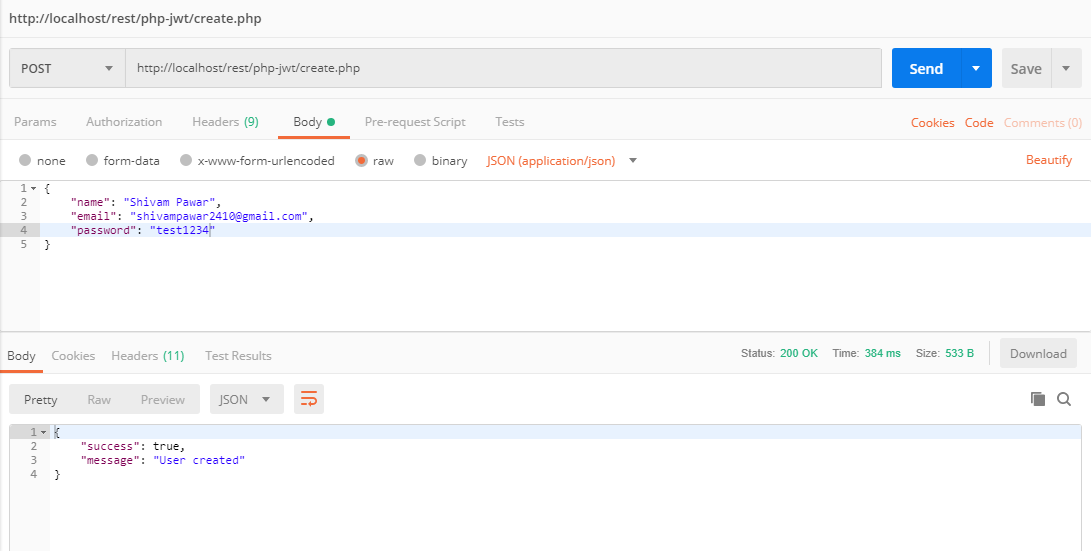Expand the Send button options arrow
1091x551 pixels.
coord(976,68)
